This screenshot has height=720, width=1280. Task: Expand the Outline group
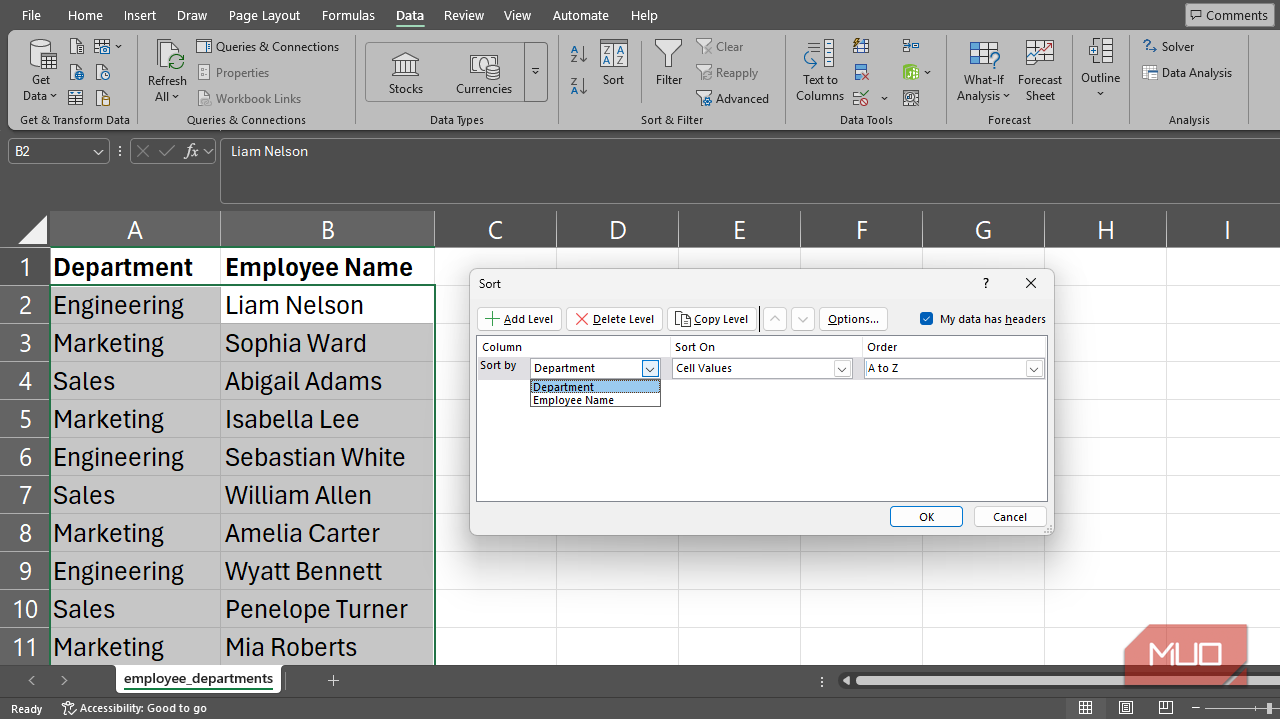(x=1100, y=70)
